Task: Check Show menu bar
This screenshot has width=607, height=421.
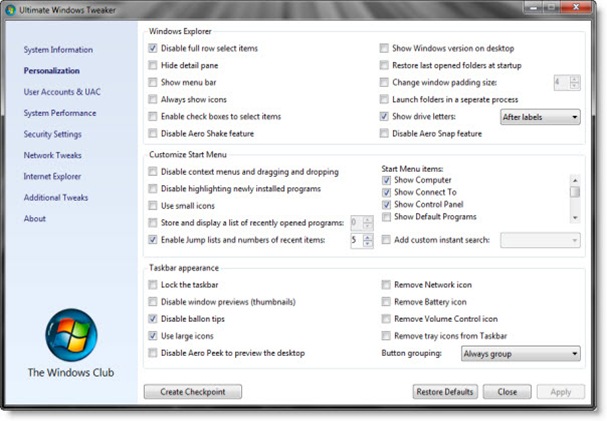Action: [x=153, y=82]
